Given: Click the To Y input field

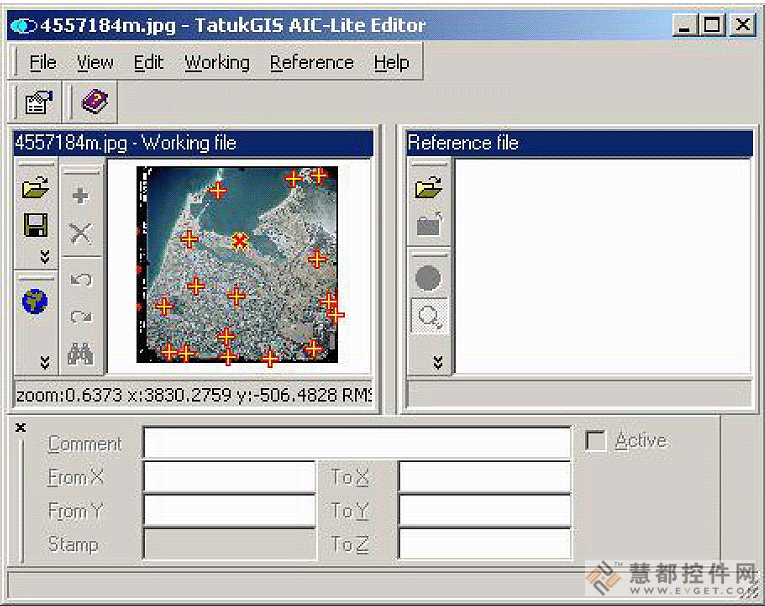Looking at the screenshot, I should pyautogui.click(x=484, y=511).
